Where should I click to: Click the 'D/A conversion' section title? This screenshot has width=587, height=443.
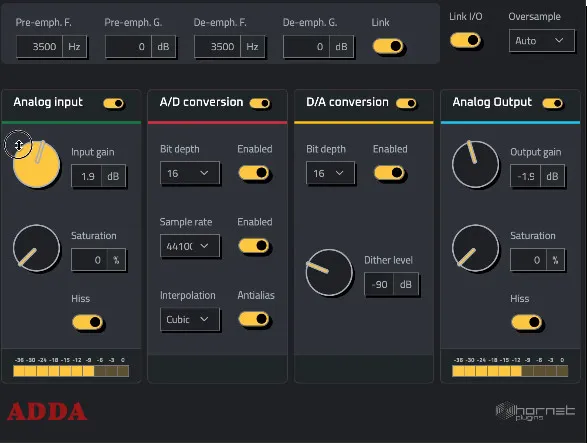coord(347,102)
